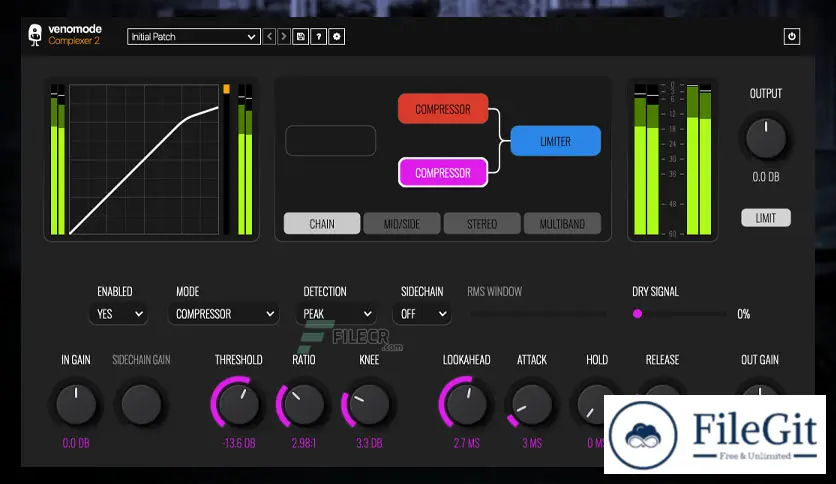Image resolution: width=836 pixels, height=484 pixels.
Task: Go to the previous preset arrow
Action: 269,37
